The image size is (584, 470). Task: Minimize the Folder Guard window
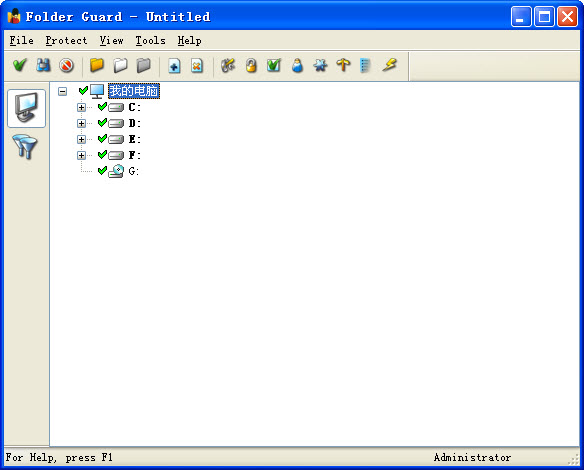[x=521, y=17]
